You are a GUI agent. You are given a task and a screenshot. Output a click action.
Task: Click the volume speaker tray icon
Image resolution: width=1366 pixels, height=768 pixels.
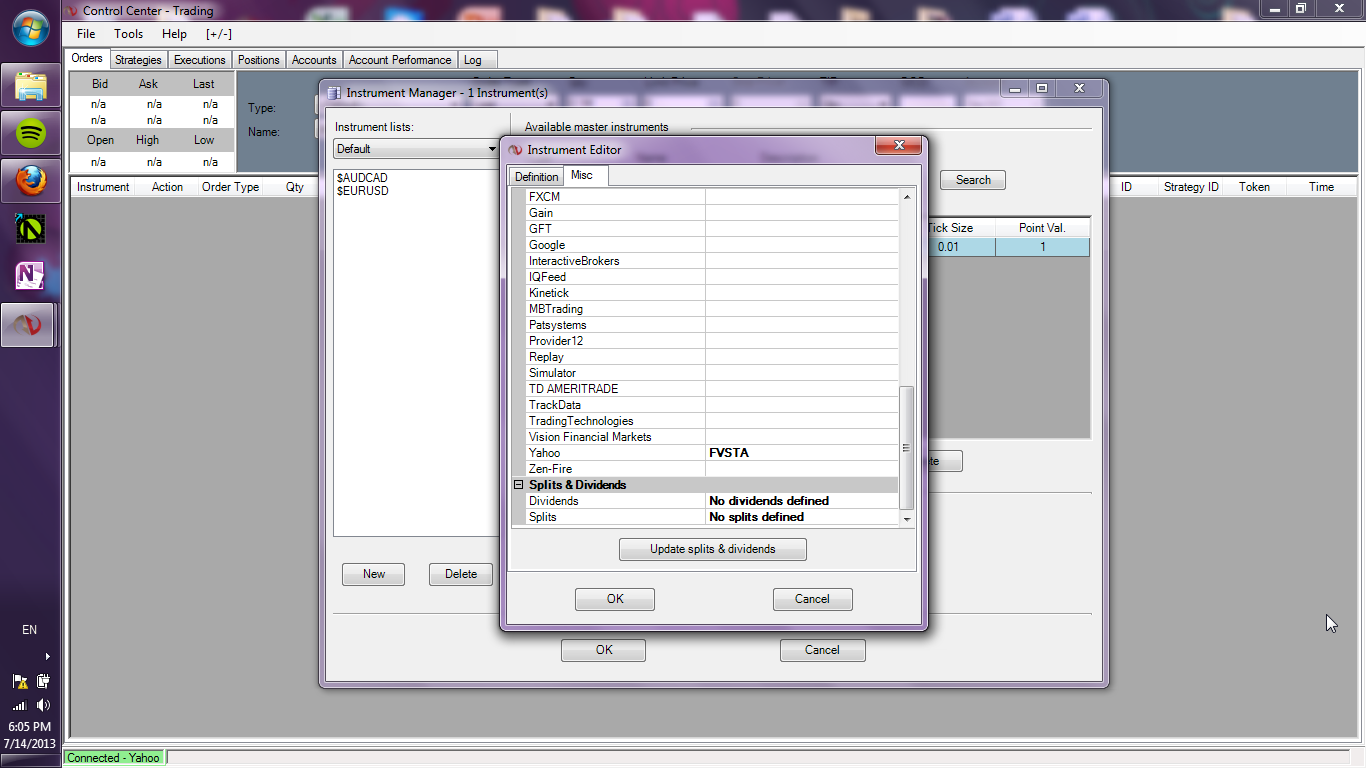coord(43,705)
